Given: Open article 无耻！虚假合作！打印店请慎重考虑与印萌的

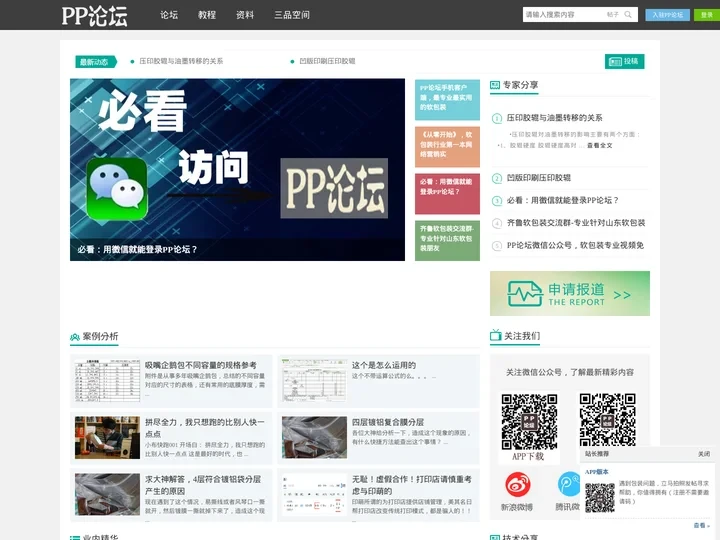Looking at the screenshot, I should point(411,485).
